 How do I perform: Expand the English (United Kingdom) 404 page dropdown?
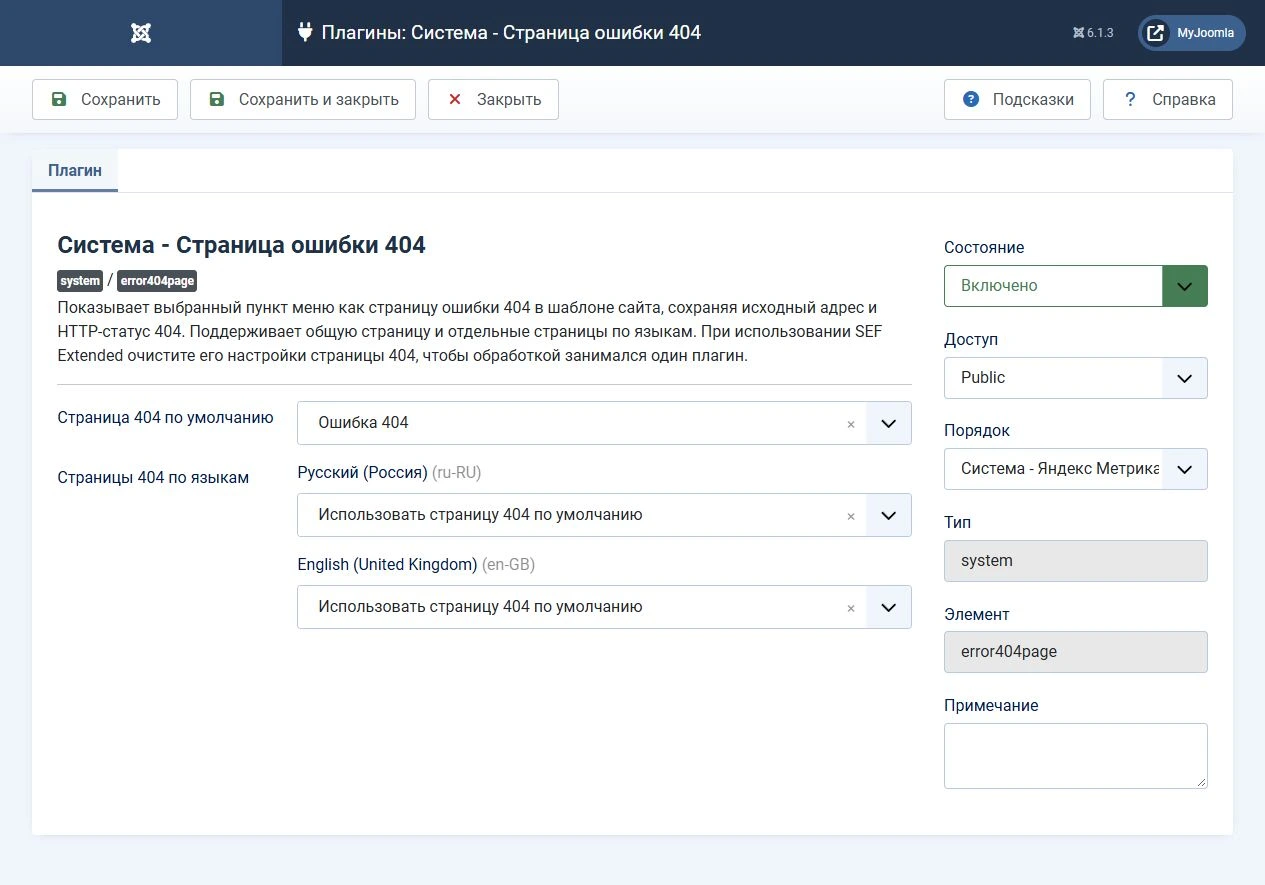889,607
